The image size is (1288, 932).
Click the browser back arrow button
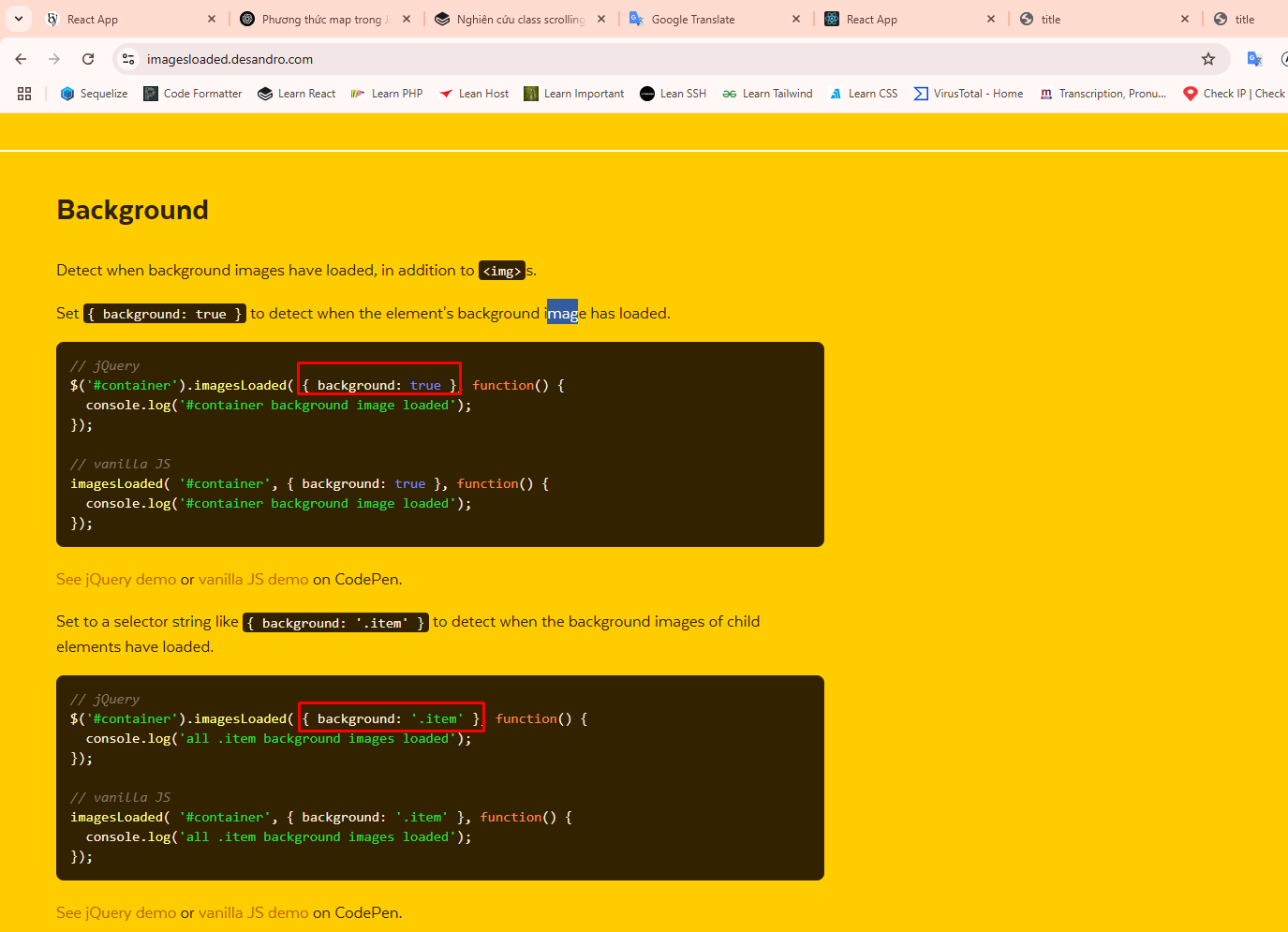(x=21, y=59)
